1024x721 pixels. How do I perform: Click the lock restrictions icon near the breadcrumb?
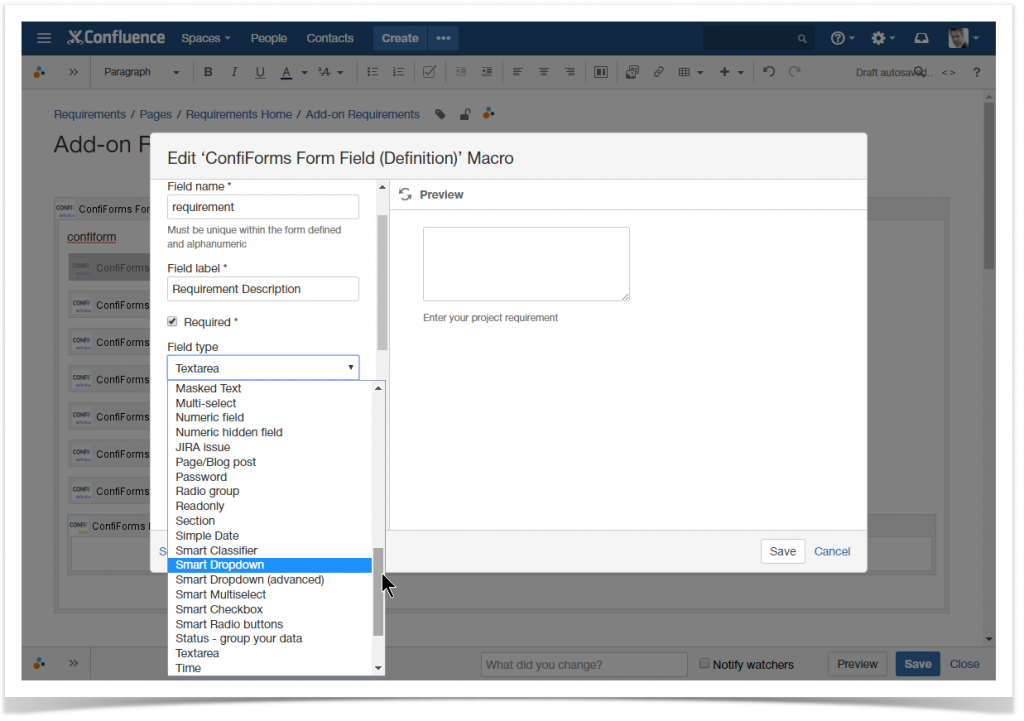[464, 114]
